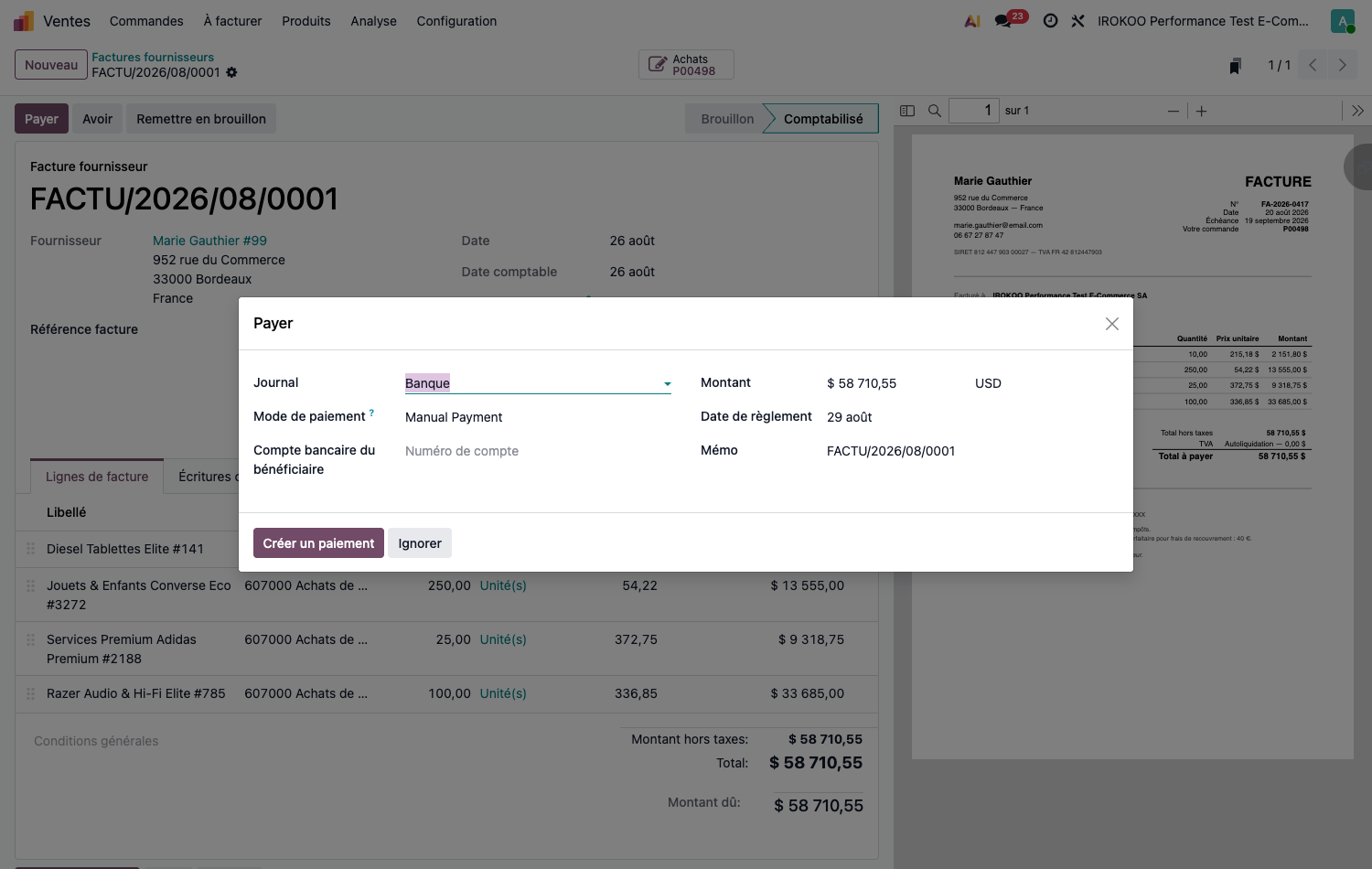This screenshot has height=869, width=1372.
Task: Click the Avoir button
Action: pyautogui.click(x=97, y=119)
